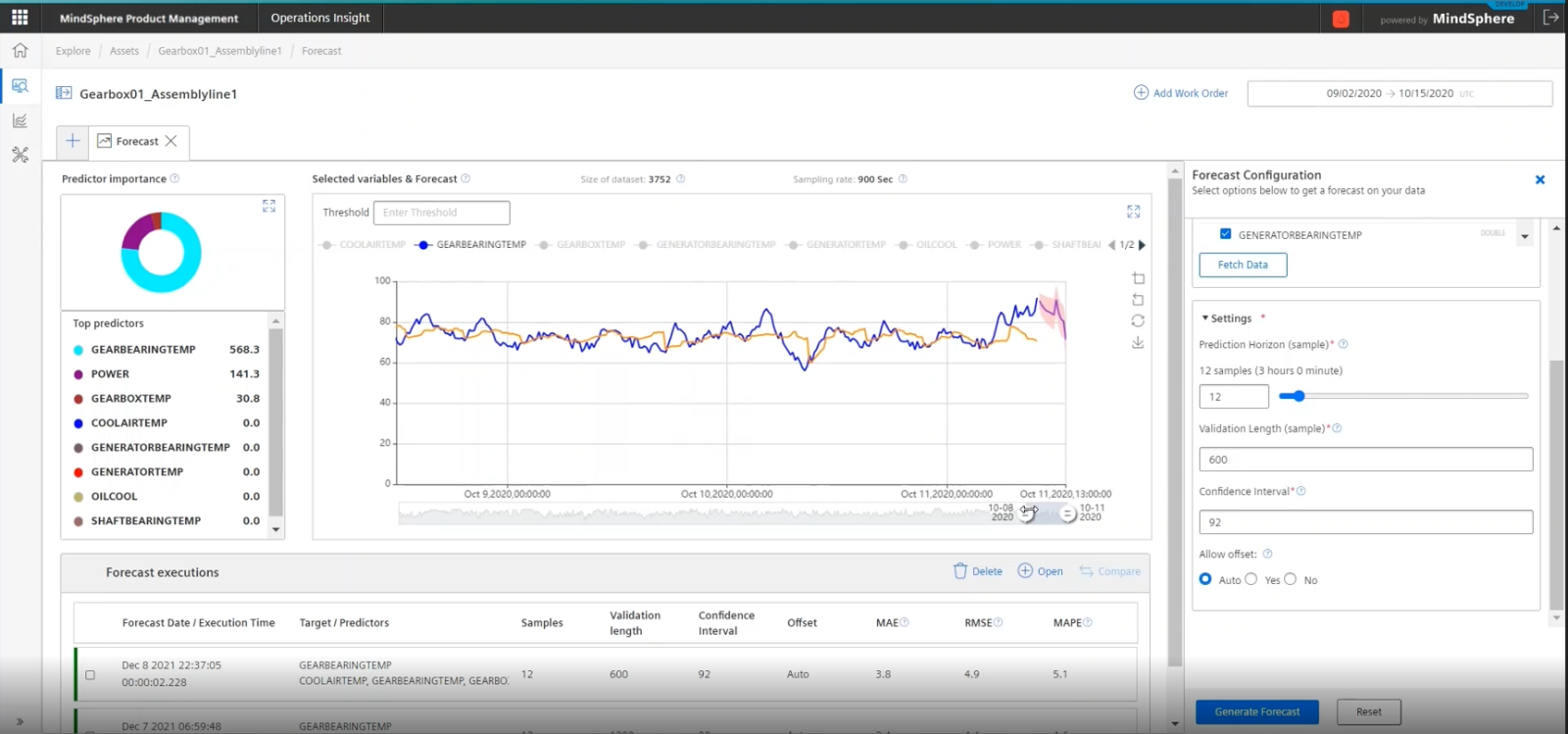
Task: Click the Home icon in sidebar
Action: point(20,51)
